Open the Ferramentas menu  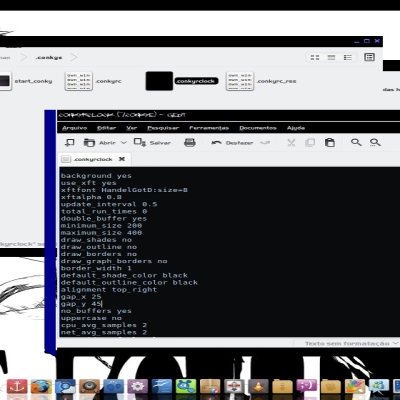(x=209, y=128)
